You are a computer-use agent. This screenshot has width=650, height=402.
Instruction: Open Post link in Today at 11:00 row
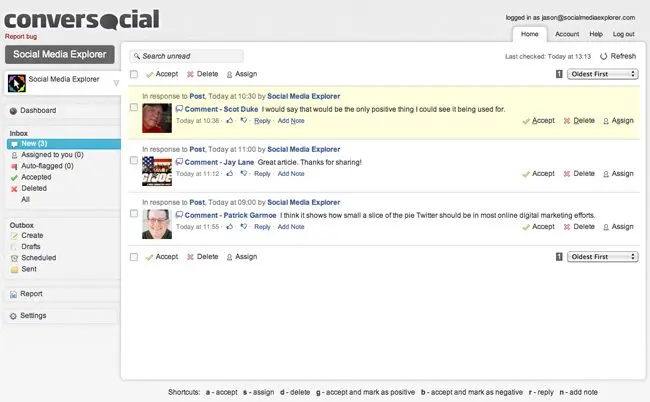pos(197,149)
